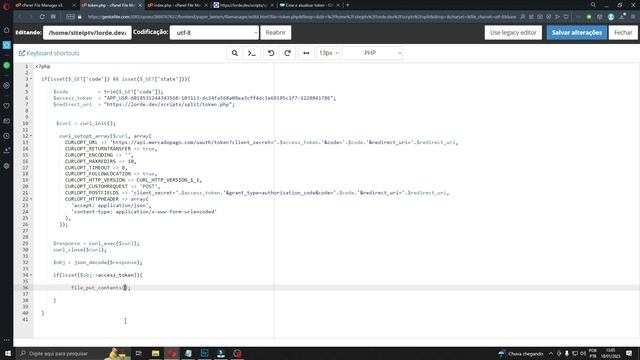The height and width of the screenshot is (360, 640).
Task: Click Salvar alterações button
Action: click(577, 33)
